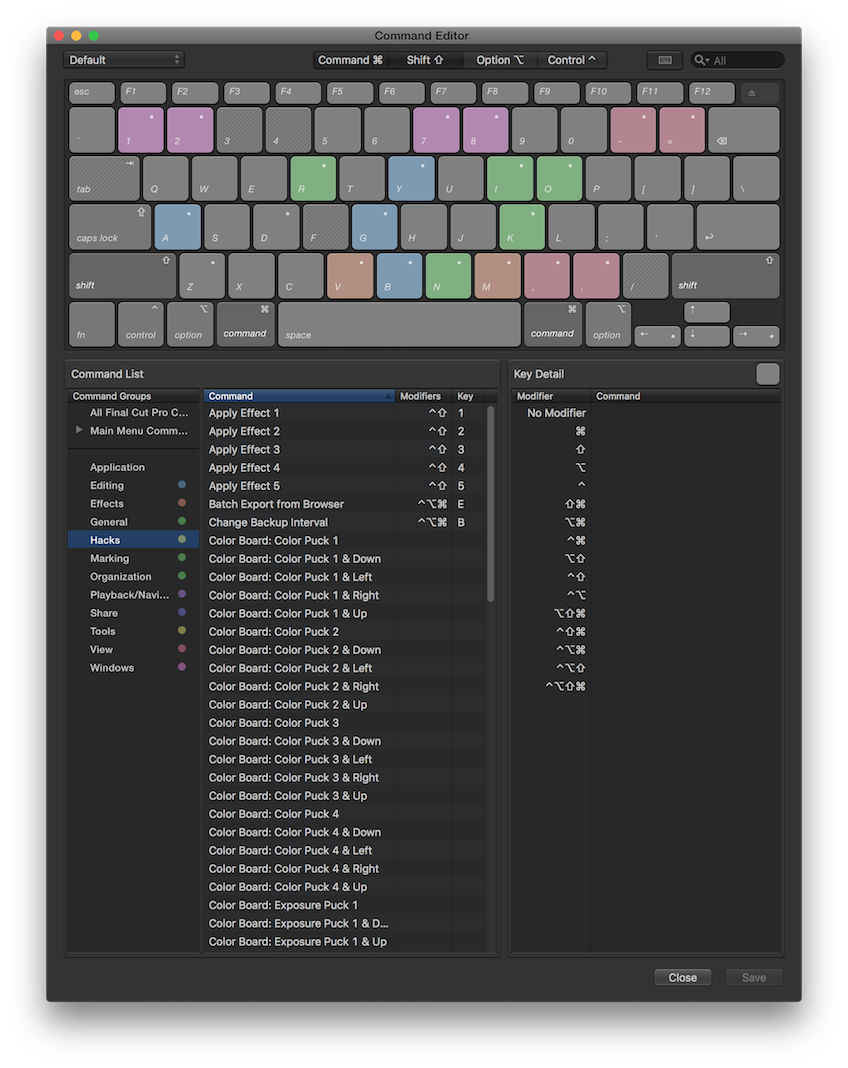Click the return key on virtual keyboard
This screenshot has width=848, height=1068.
(737, 227)
